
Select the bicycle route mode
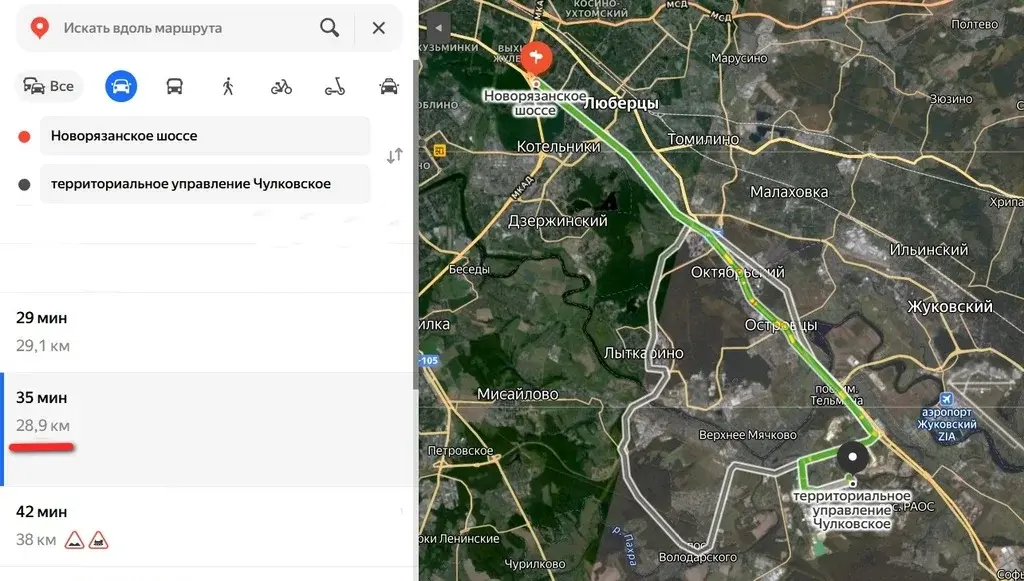(281, 86)
